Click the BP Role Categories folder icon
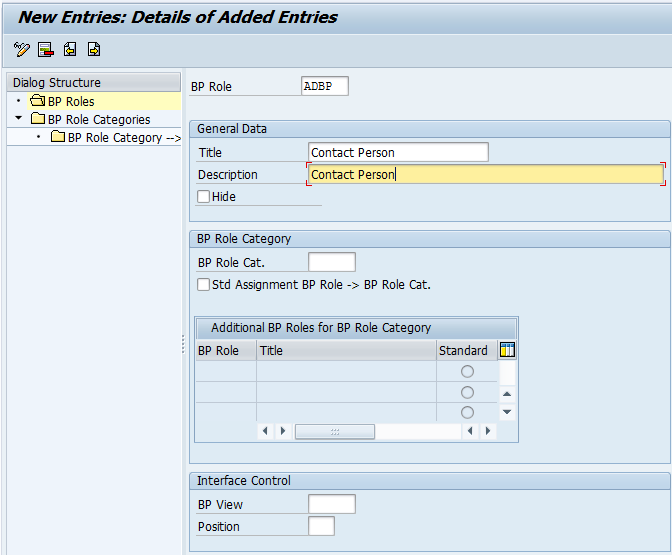Viewport: 672px width, 555px height. pyautogui.click(x=38, y=119)
